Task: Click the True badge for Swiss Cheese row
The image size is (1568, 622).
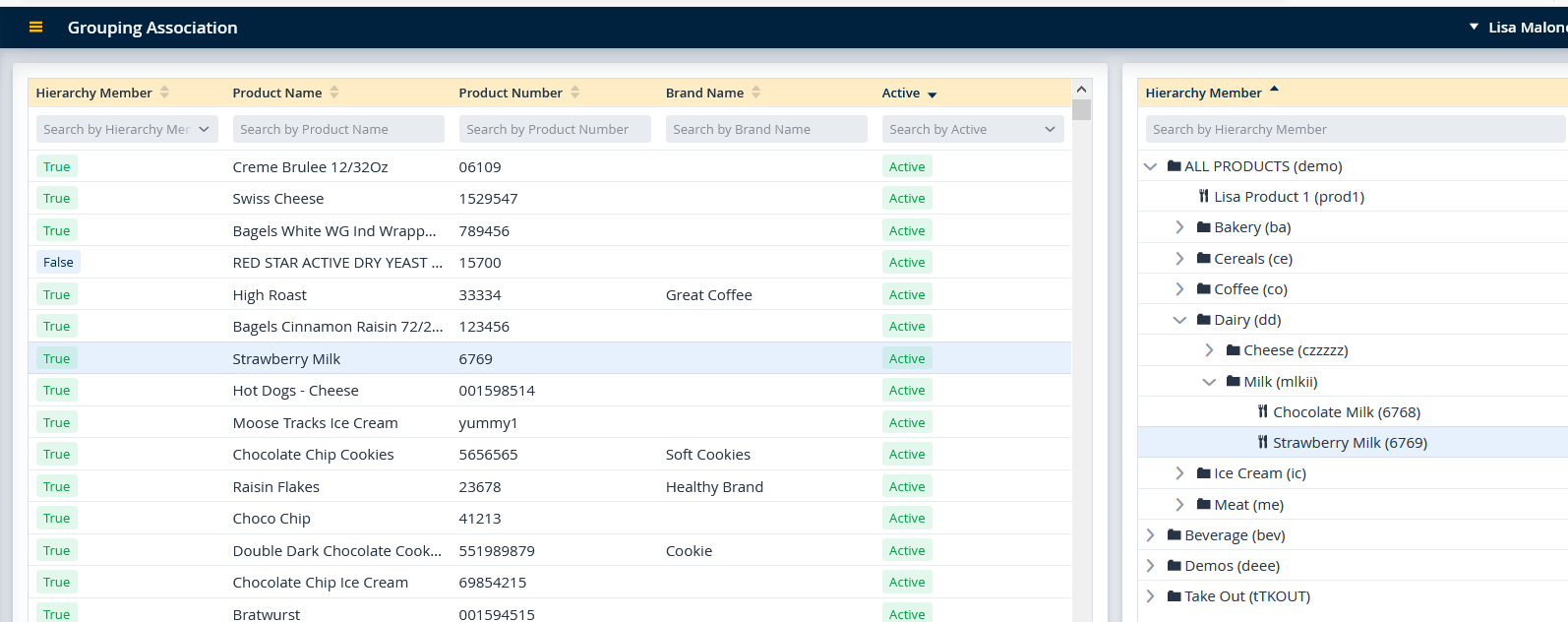Action: [56, 199]
